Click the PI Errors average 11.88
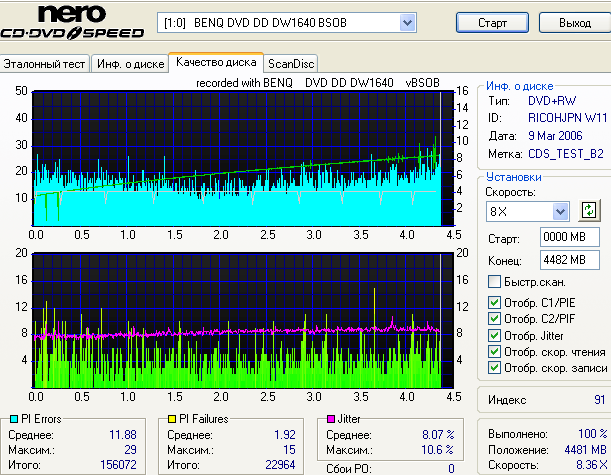The image size is (611, 475). [x=123, y=434]
